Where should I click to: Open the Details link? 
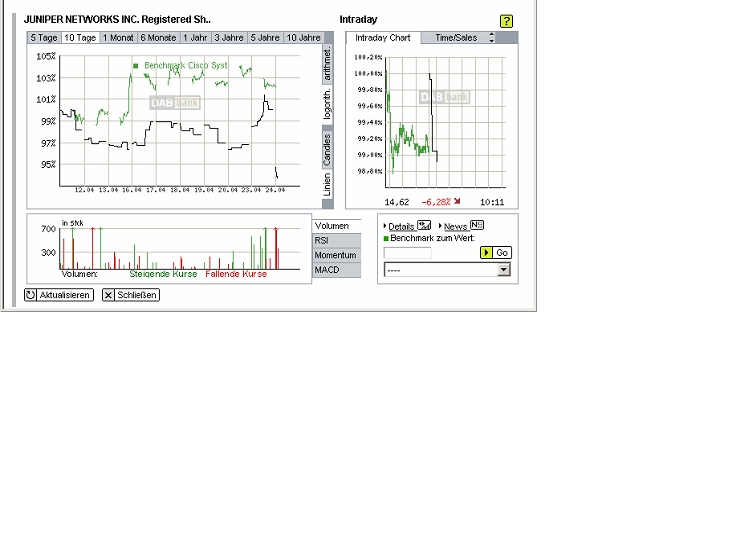coord(401,227)
